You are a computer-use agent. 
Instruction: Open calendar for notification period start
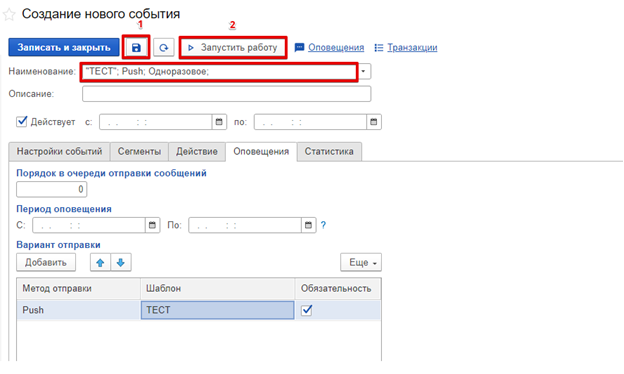(x=152, y=225)
